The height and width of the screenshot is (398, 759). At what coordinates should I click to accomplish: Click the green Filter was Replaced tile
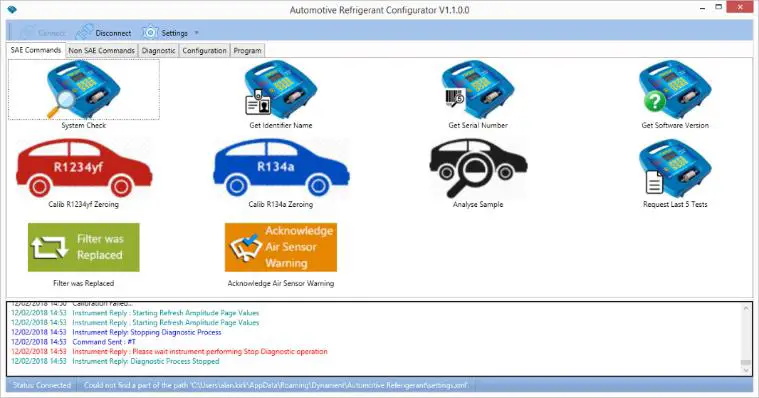click(84, 247)
